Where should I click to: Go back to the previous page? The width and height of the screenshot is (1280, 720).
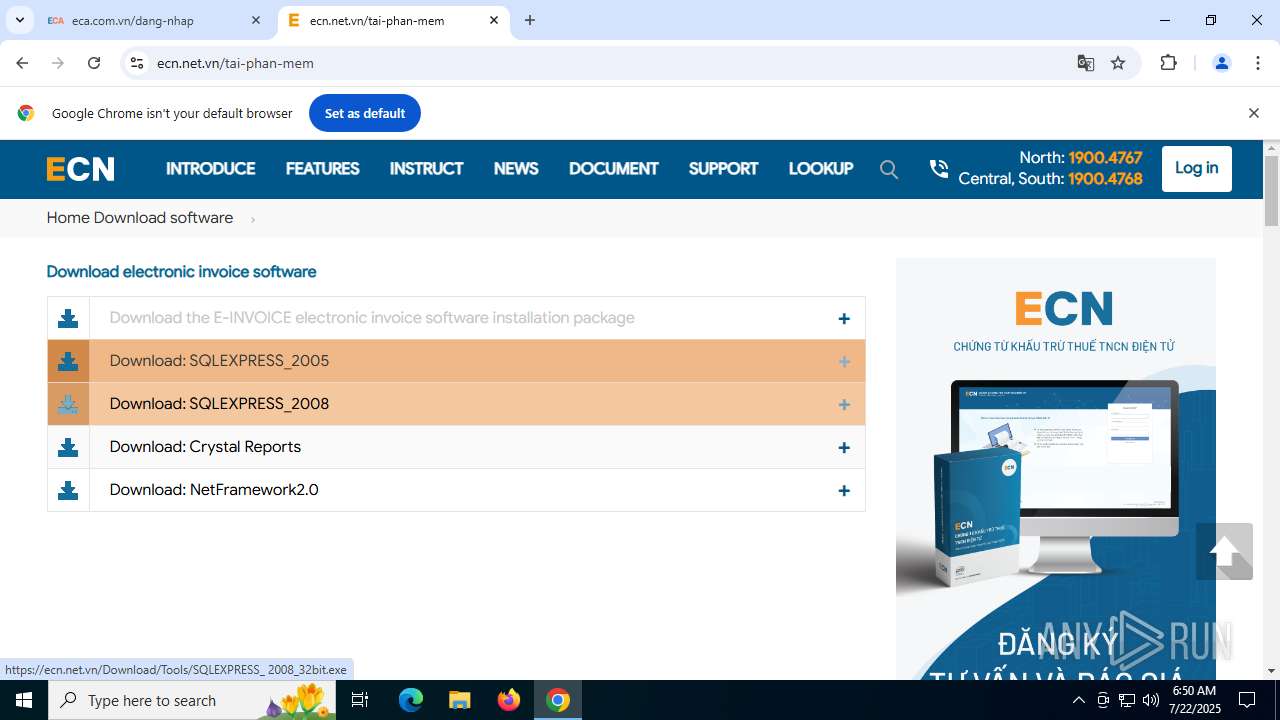[x=22, y=63]
